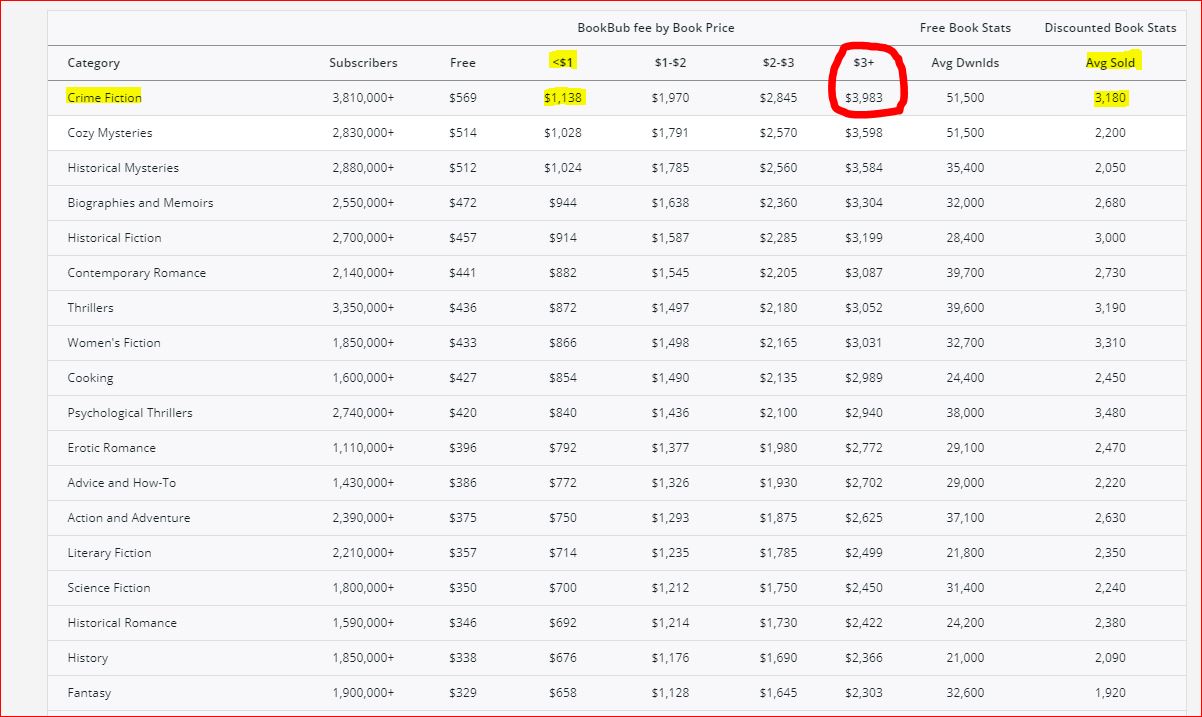The width and height of the screenshot is (1202, 717).
Task: Click the Subscribers column header
Action: [363, 63]
